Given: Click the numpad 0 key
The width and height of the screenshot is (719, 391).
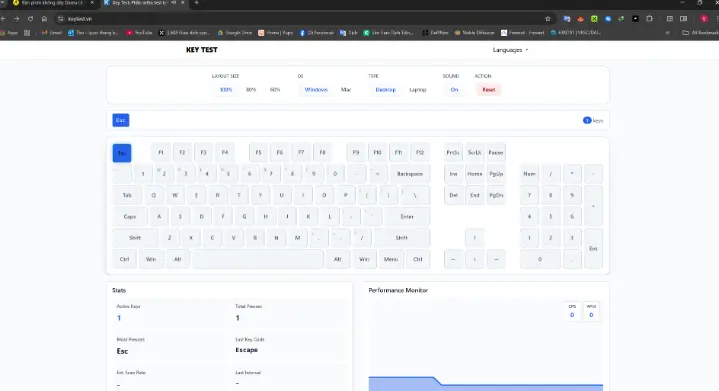Looking at the screenshot, I should 540,259.
